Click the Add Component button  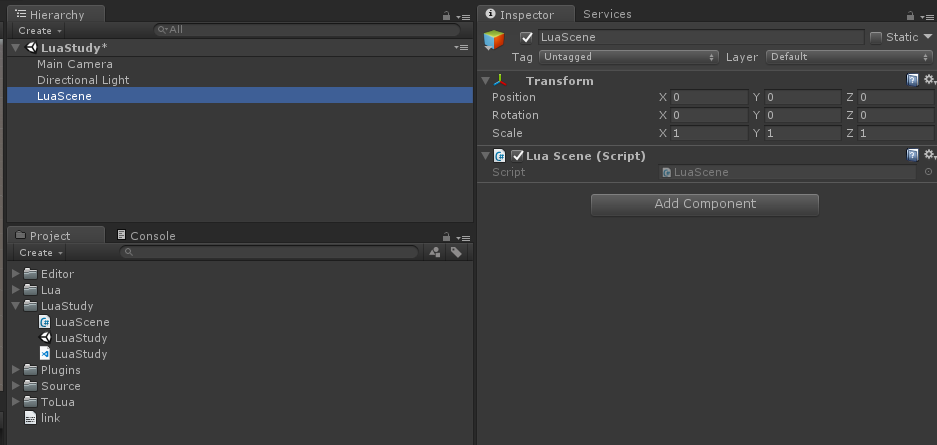pos(705,204)
